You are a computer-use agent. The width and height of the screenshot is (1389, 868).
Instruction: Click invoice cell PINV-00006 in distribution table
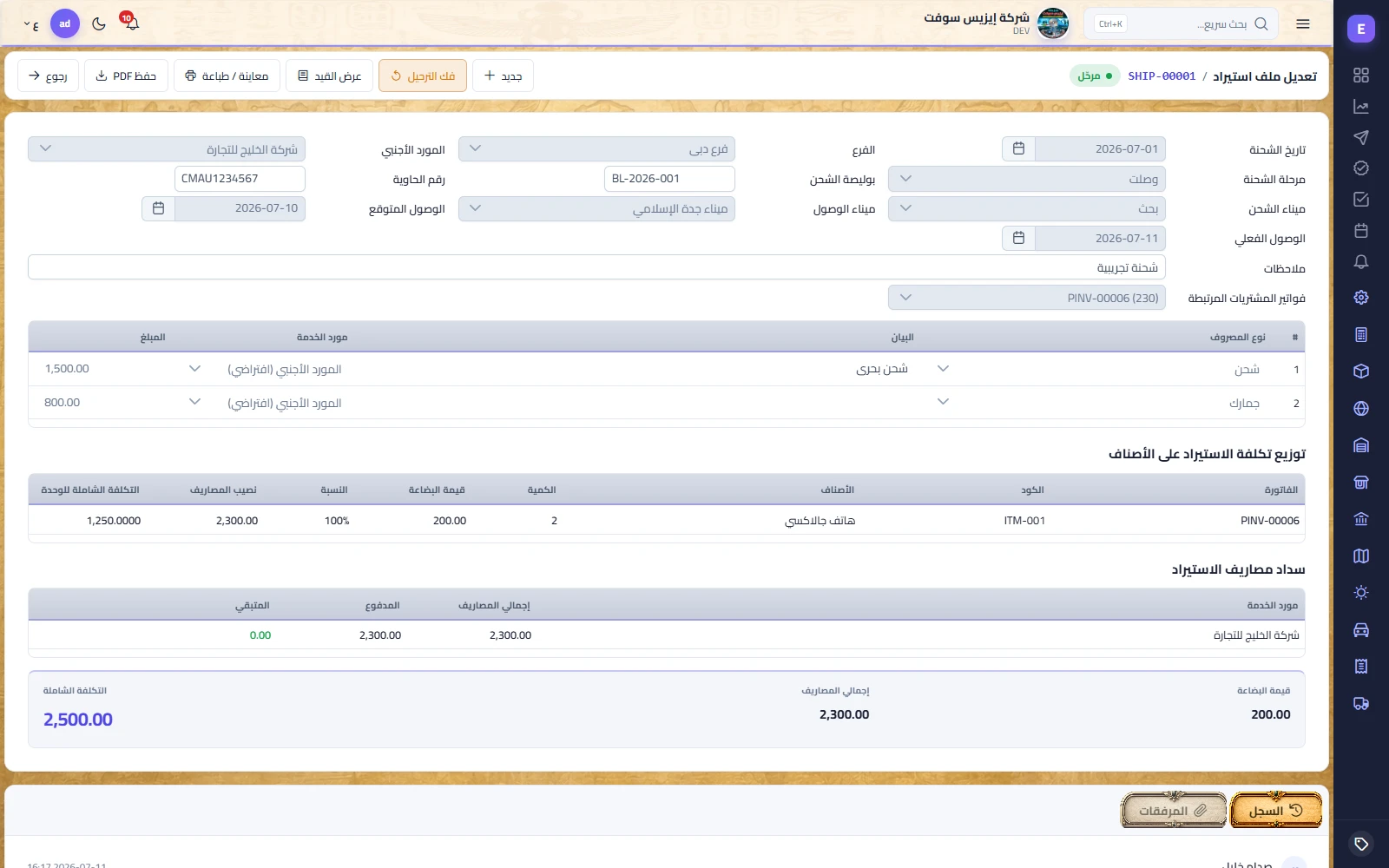(x=1269, y=521)
